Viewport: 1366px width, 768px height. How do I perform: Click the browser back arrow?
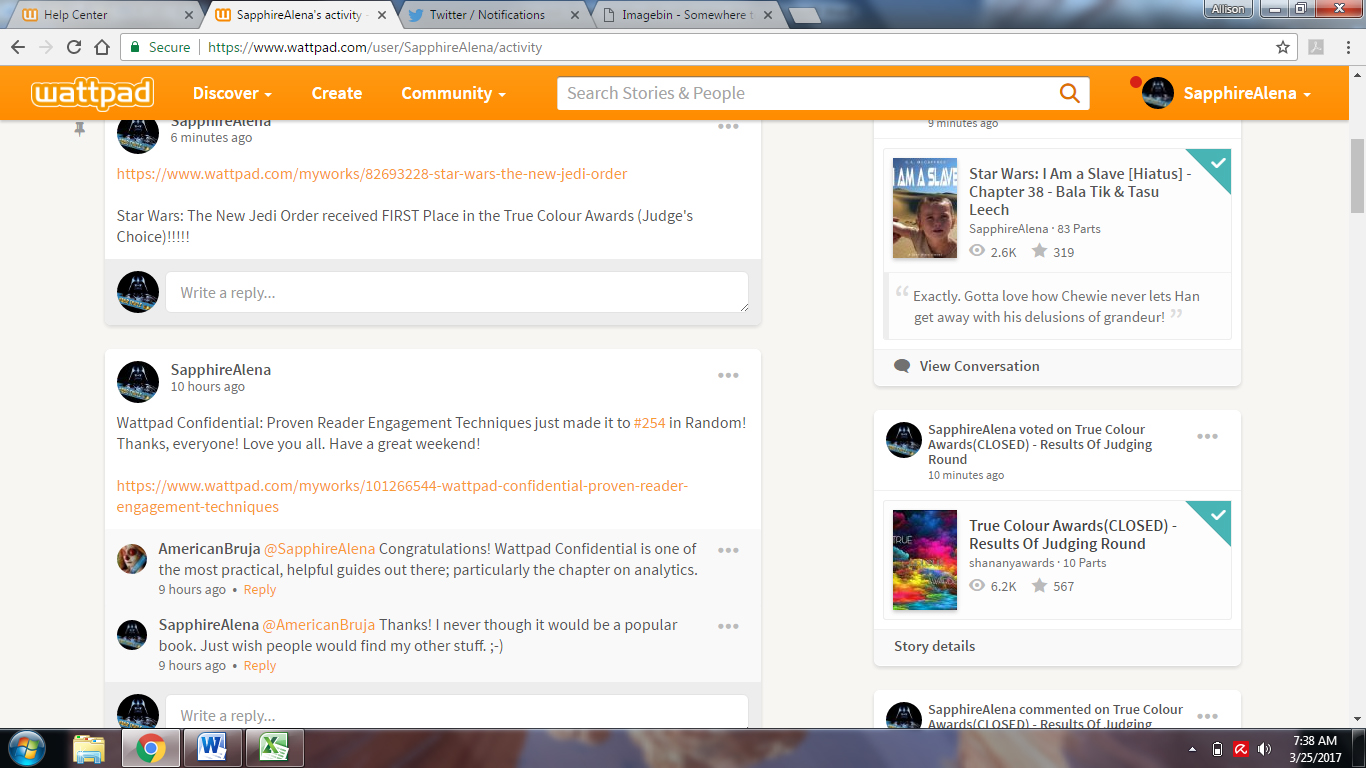click(18, 47)
